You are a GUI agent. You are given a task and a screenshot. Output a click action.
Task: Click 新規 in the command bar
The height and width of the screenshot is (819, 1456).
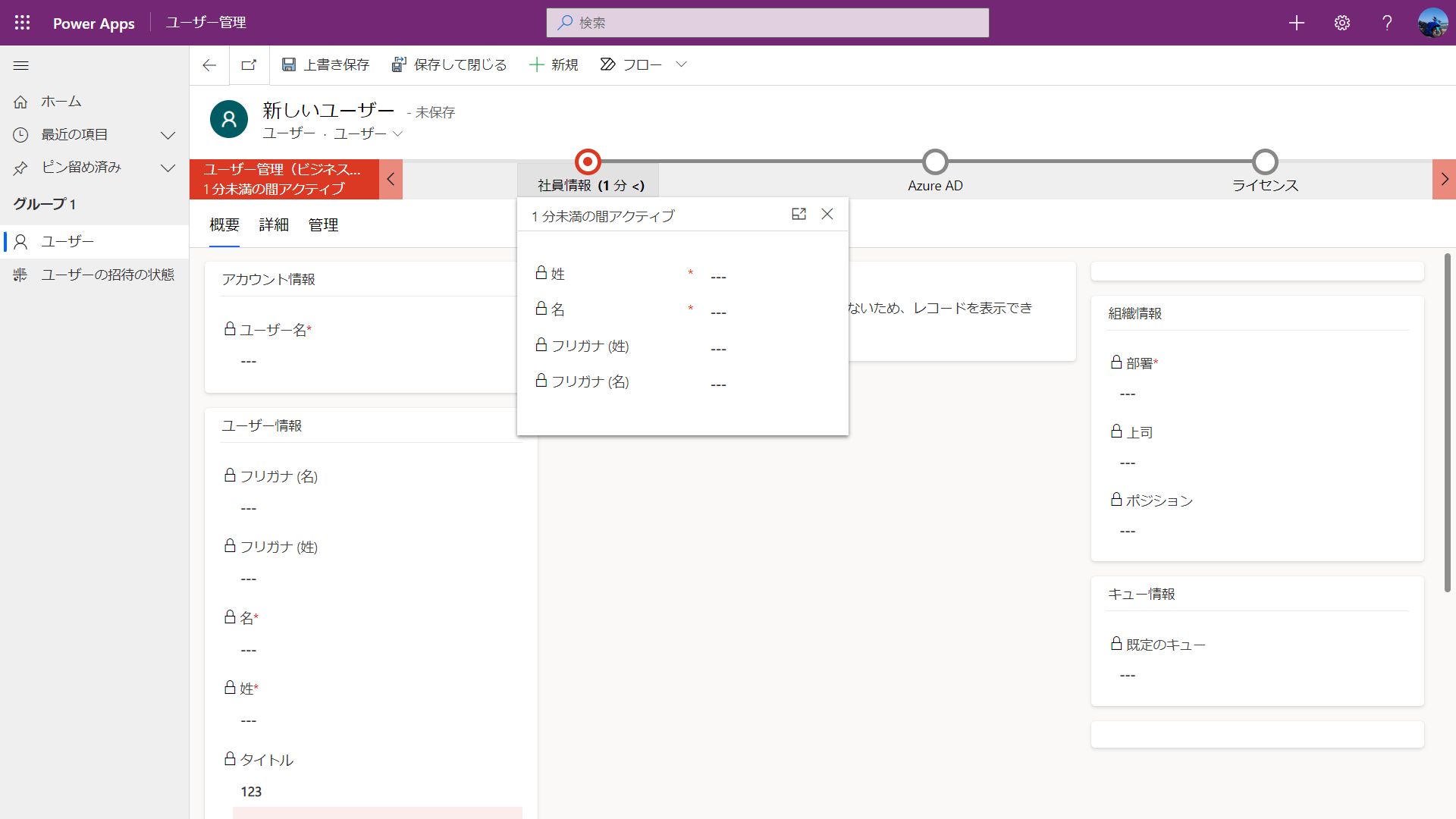554,65
